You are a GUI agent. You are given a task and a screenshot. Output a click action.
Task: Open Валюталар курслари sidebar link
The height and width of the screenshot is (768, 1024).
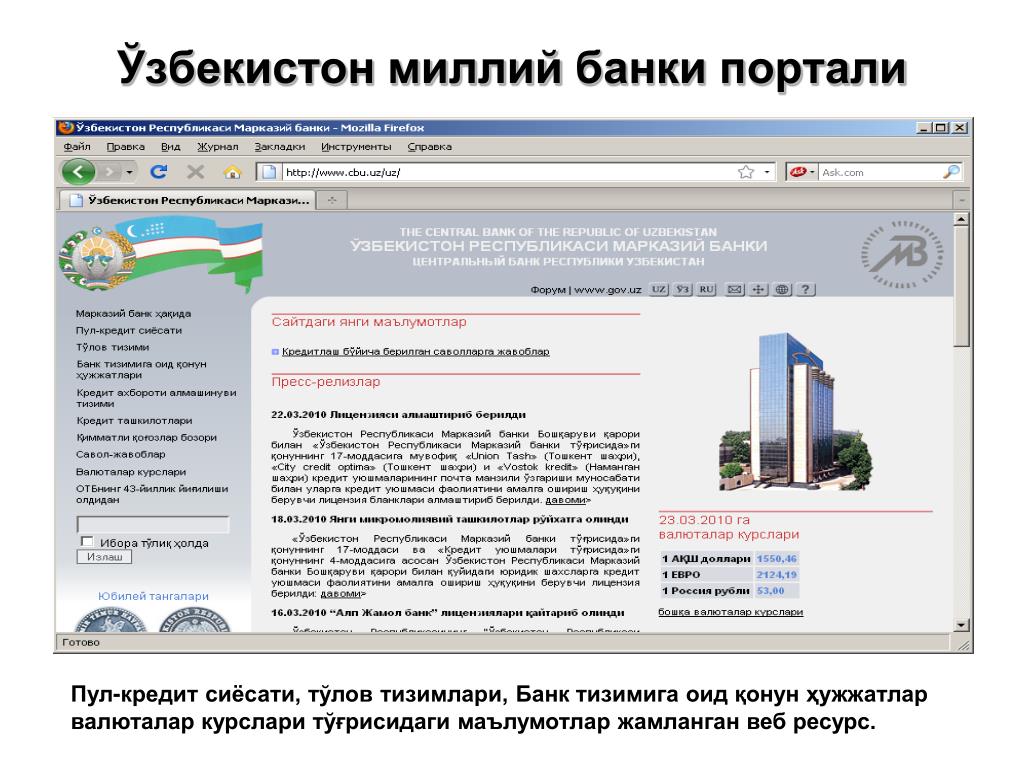click(131, 472)
